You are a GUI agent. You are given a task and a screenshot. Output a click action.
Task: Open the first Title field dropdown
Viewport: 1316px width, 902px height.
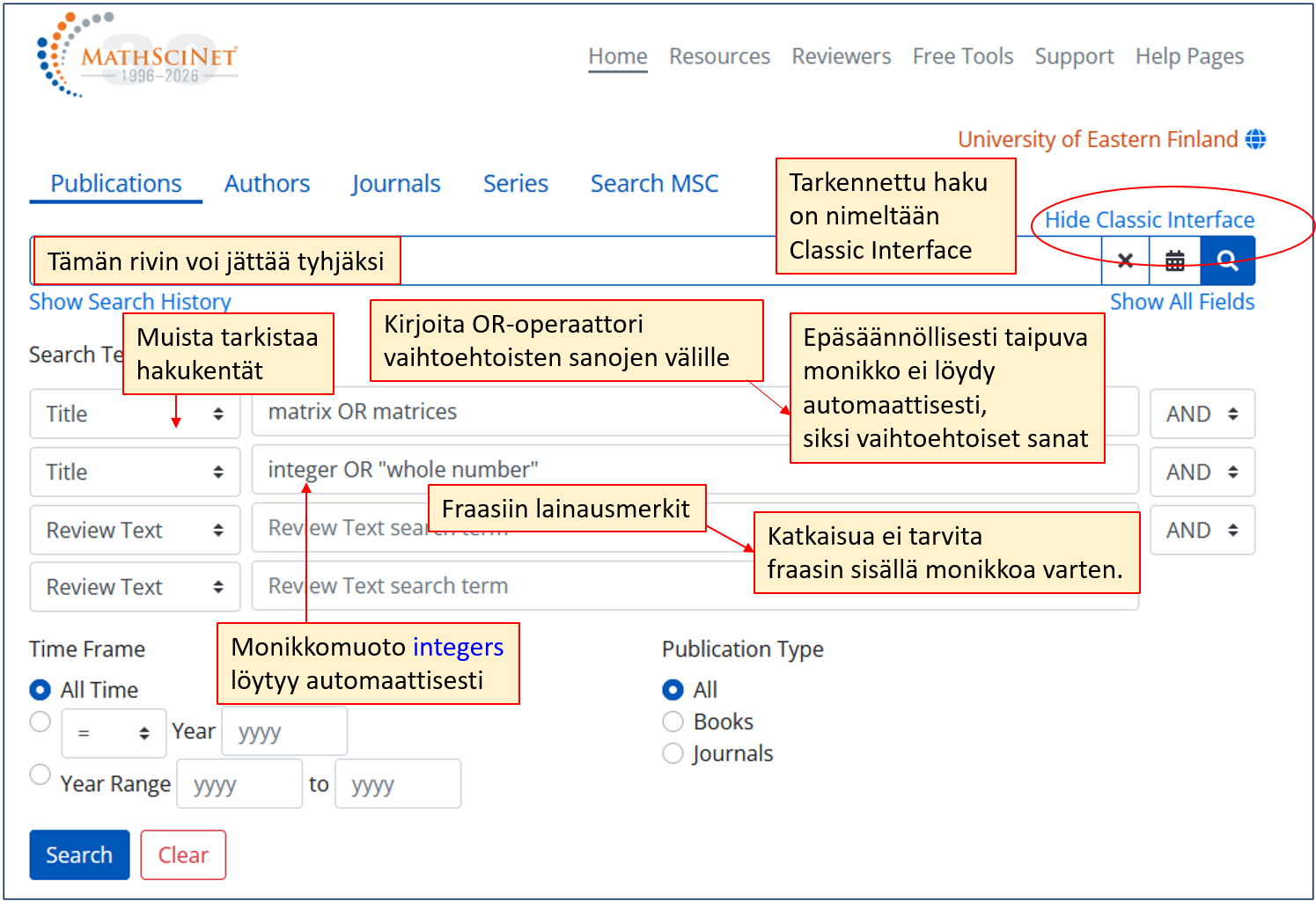[x=135, y=414]
